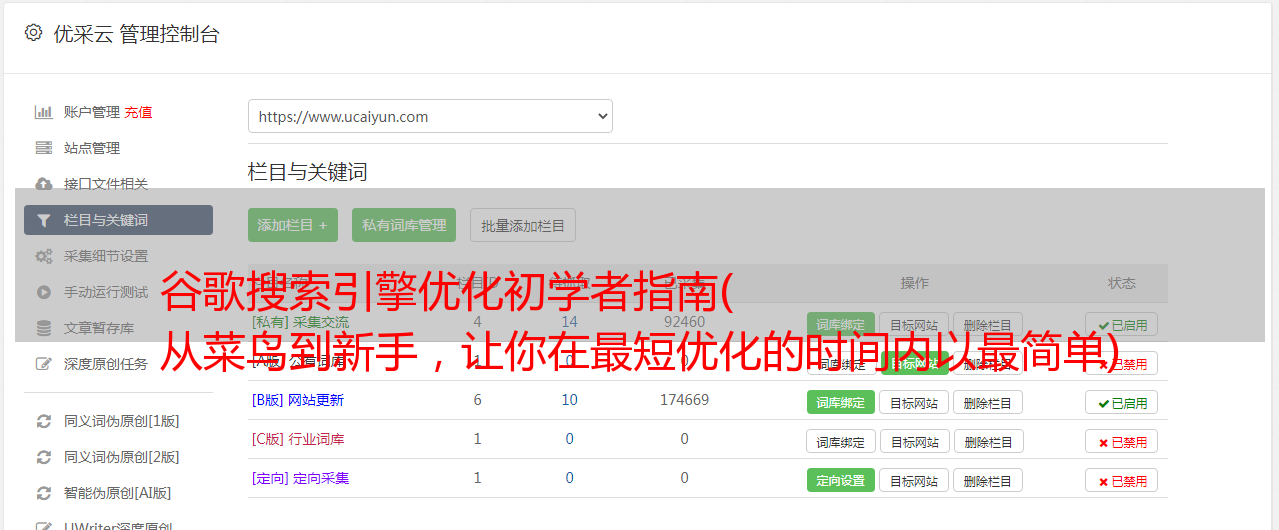Viewport: 1279px width, 530px height.
Task: Click the 批量添加栏目 button
Action: (523, 225)
